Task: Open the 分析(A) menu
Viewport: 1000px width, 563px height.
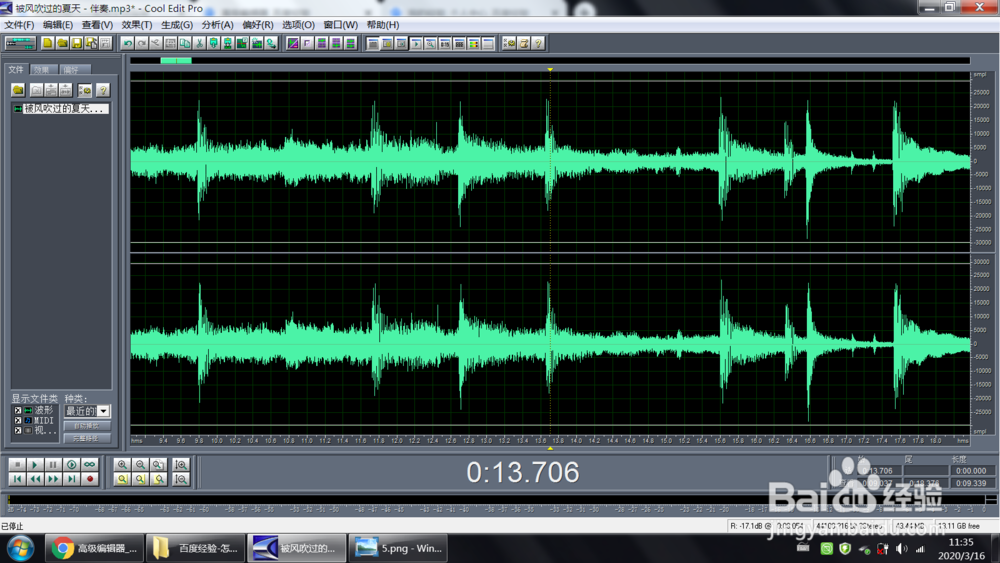Action: [217, 24]
